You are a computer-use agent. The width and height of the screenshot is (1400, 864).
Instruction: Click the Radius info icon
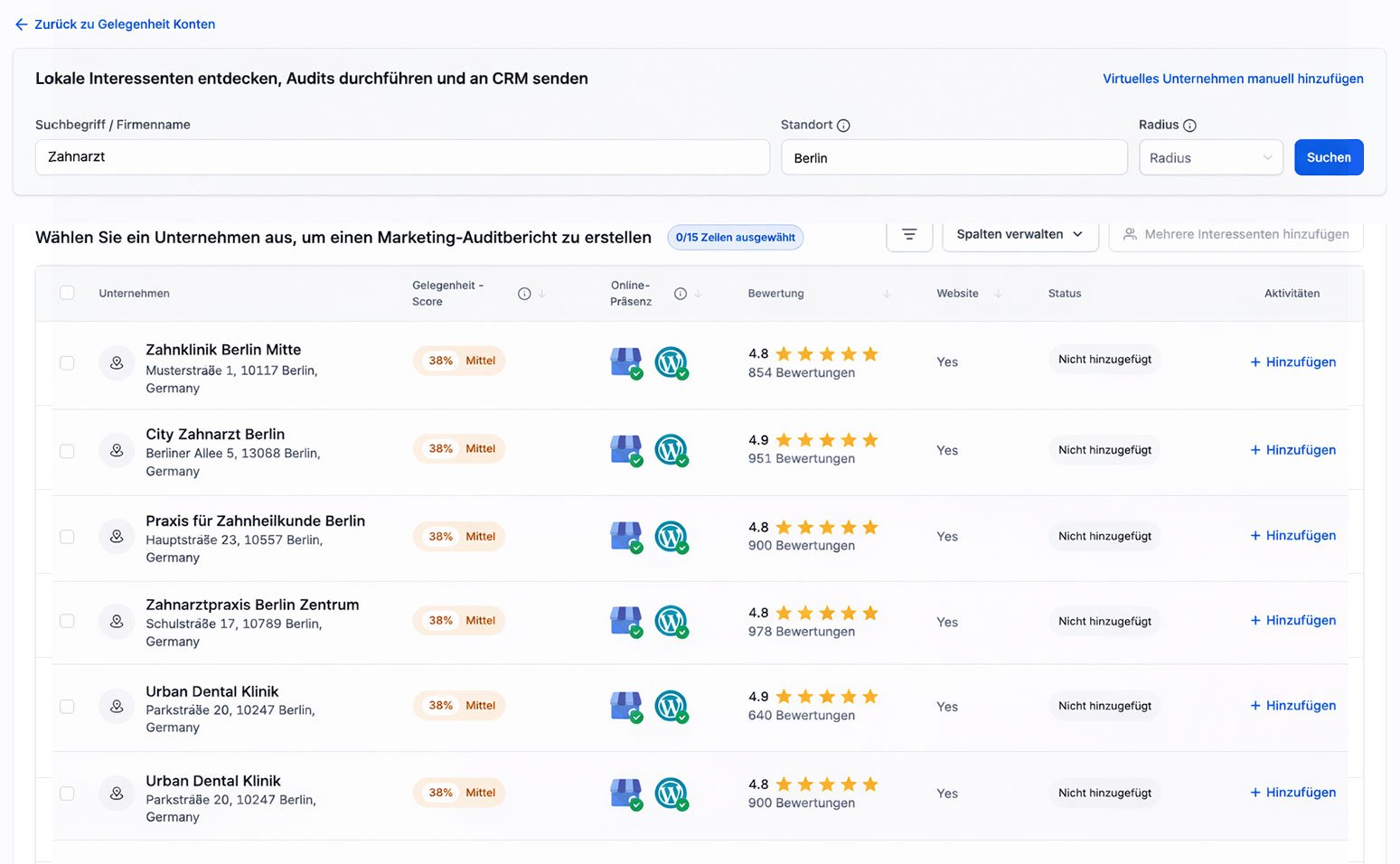pos(1189,126)
